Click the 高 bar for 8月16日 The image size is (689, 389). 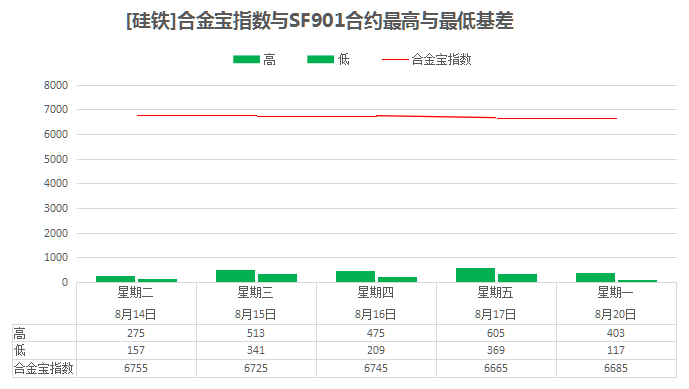click(x=355, y=276)
